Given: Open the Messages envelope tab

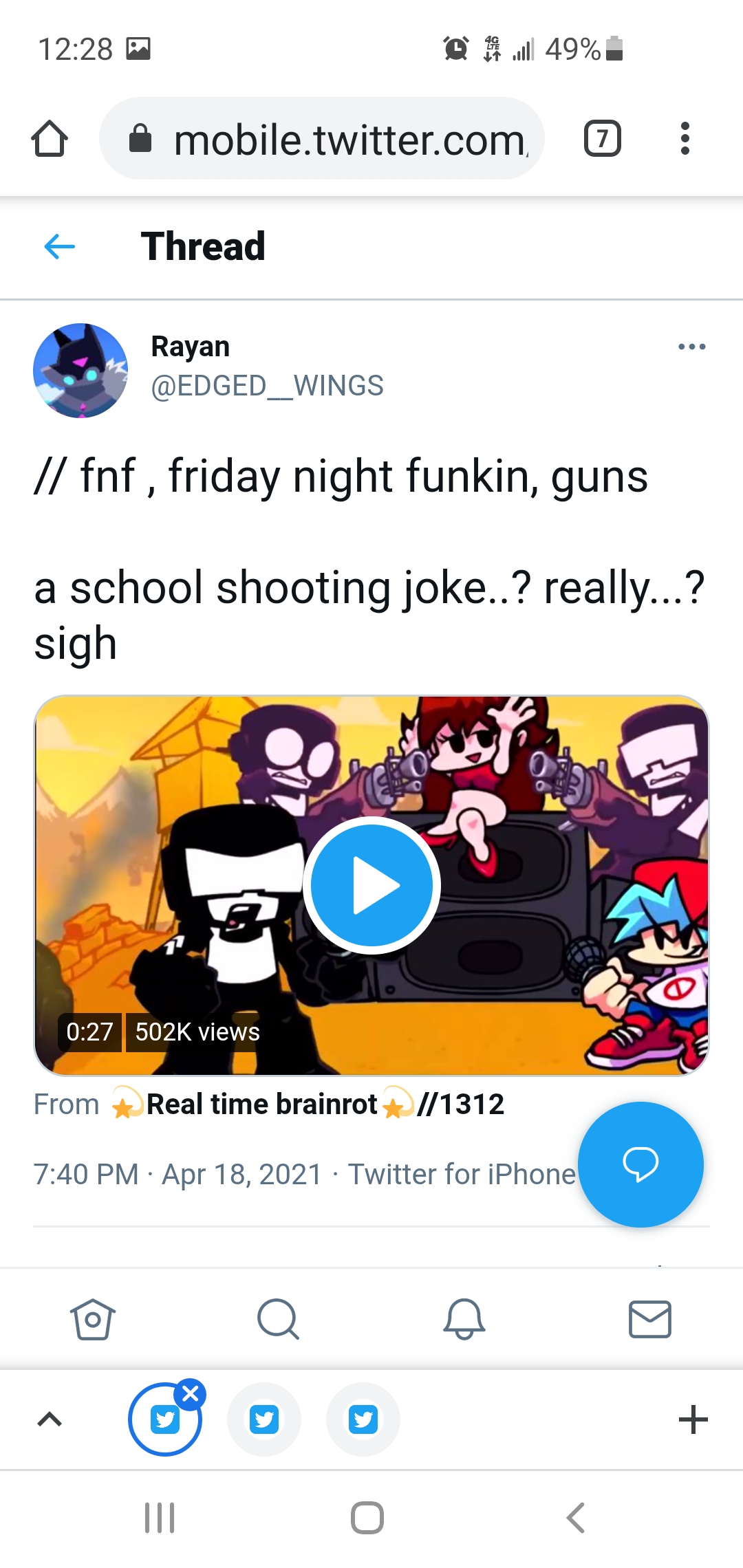Looking at the screenshot, I should 650,1319.
